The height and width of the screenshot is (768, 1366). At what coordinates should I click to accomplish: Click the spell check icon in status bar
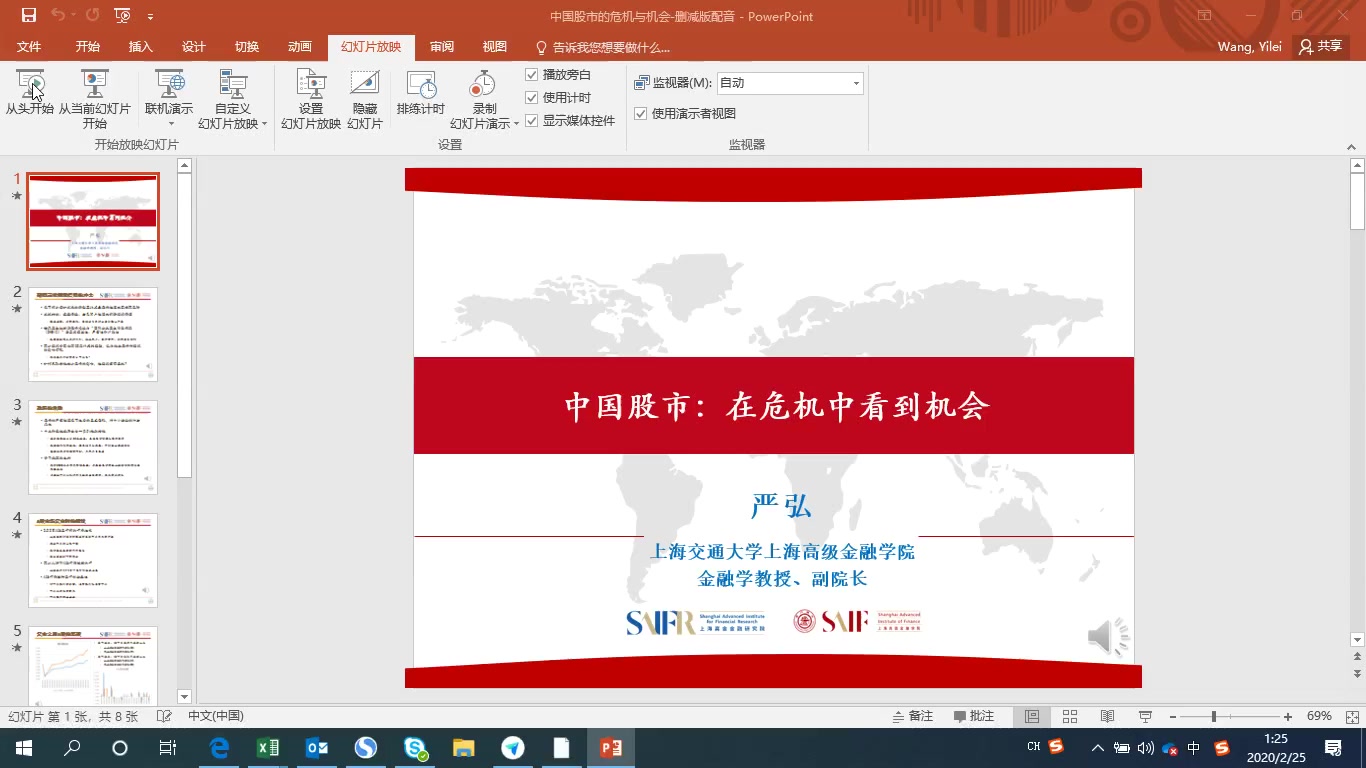164,716
